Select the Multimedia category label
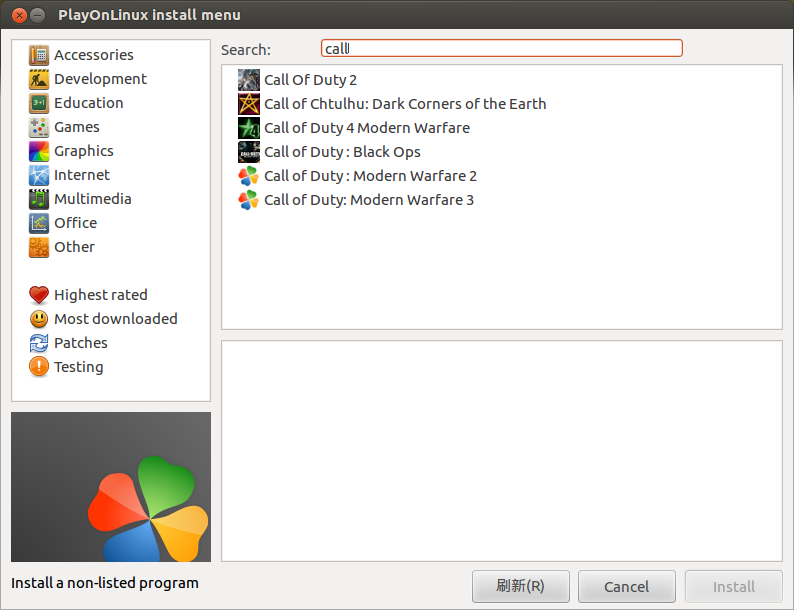 coord(93,199)
